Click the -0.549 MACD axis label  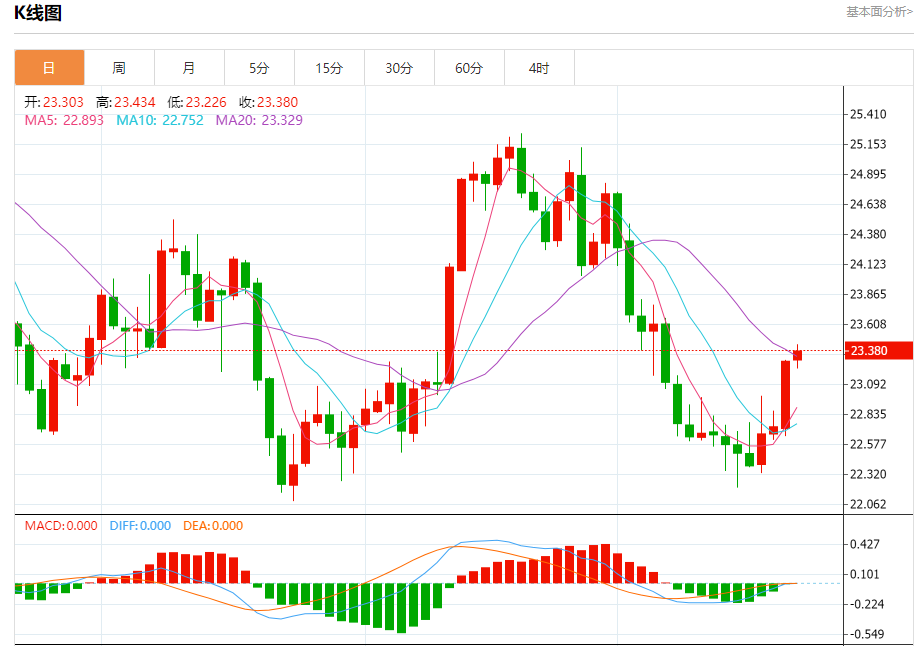pyautogui.click(x=867, y=634)
